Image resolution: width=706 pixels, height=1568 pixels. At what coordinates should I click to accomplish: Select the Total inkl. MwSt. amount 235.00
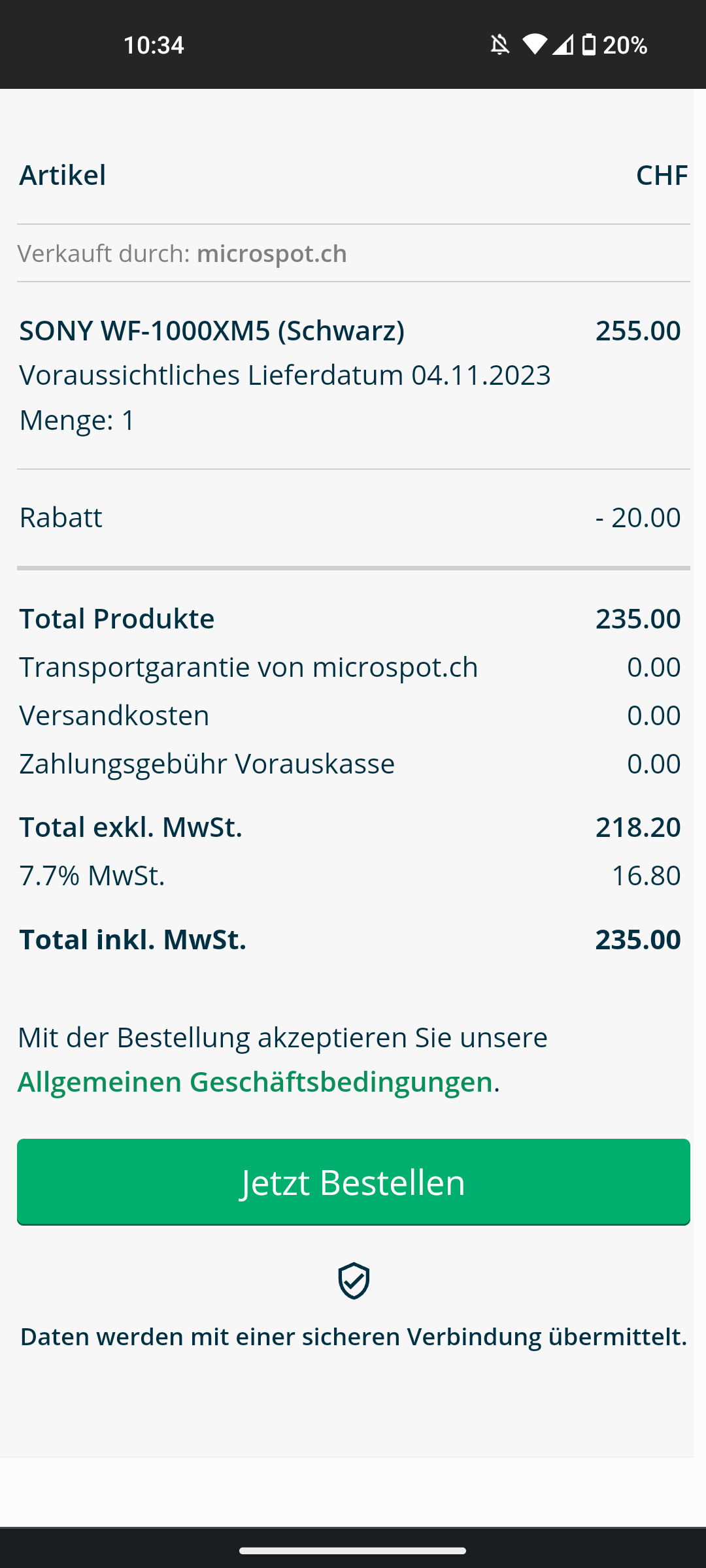[637, 939]
